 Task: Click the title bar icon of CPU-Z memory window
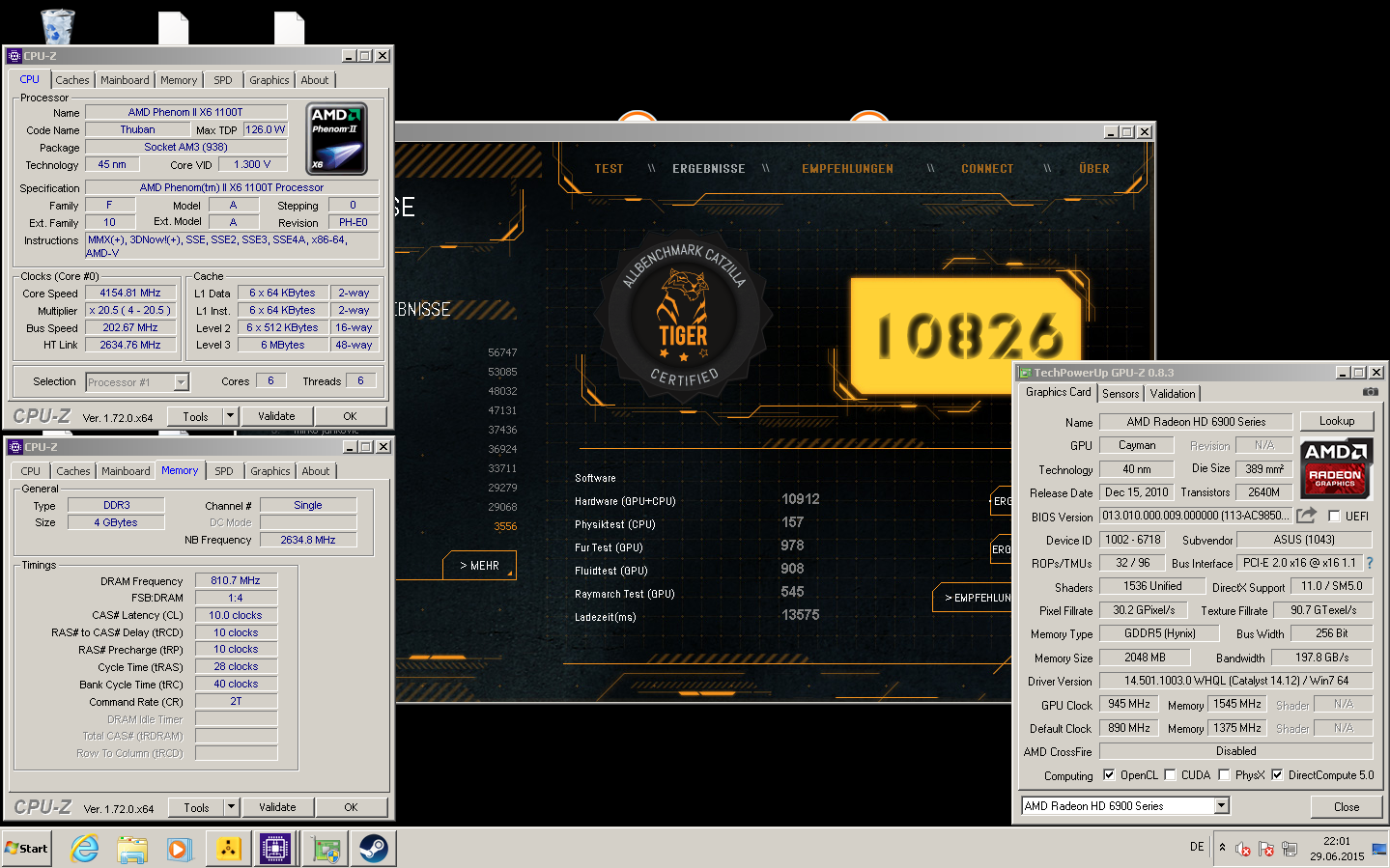(x=14, y=447)
